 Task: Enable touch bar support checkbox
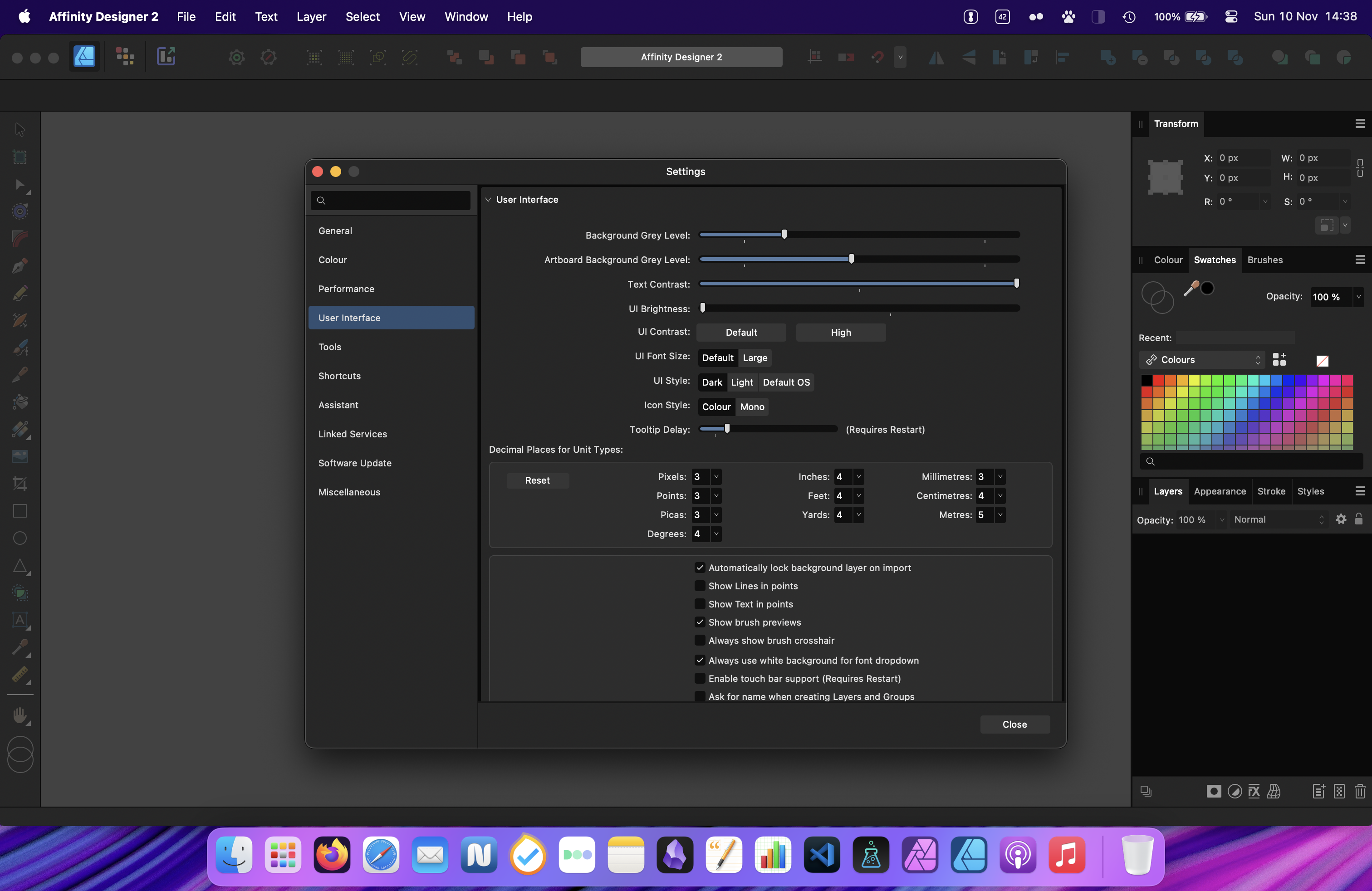pos(700,678)
